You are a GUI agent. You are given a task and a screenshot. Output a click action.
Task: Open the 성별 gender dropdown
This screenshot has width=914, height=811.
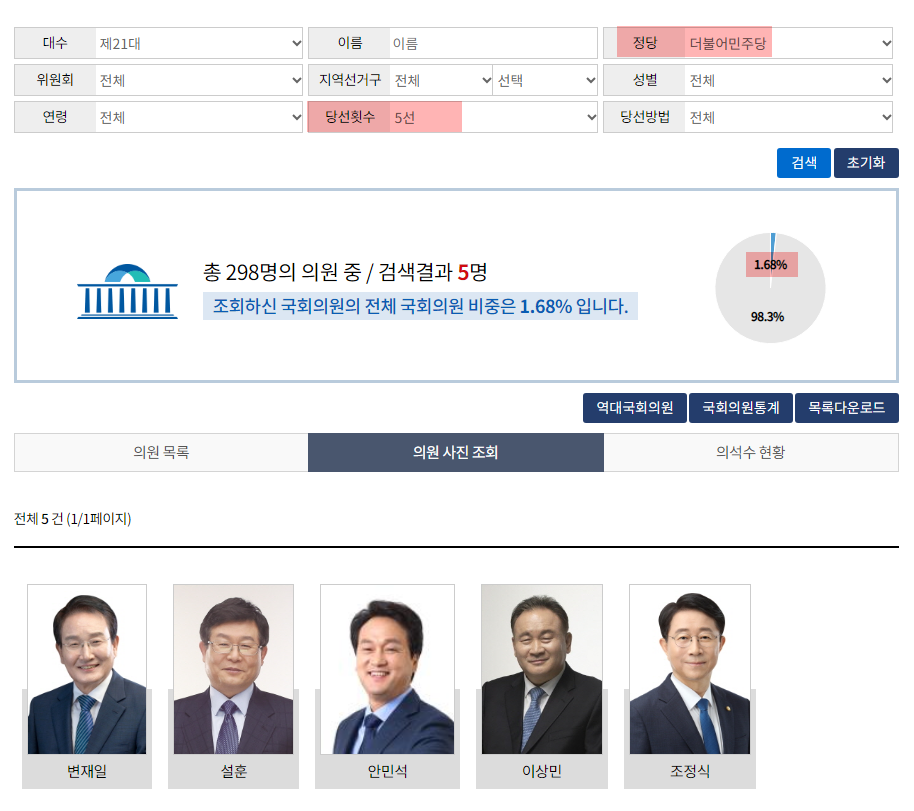click(x=788, y=80)
